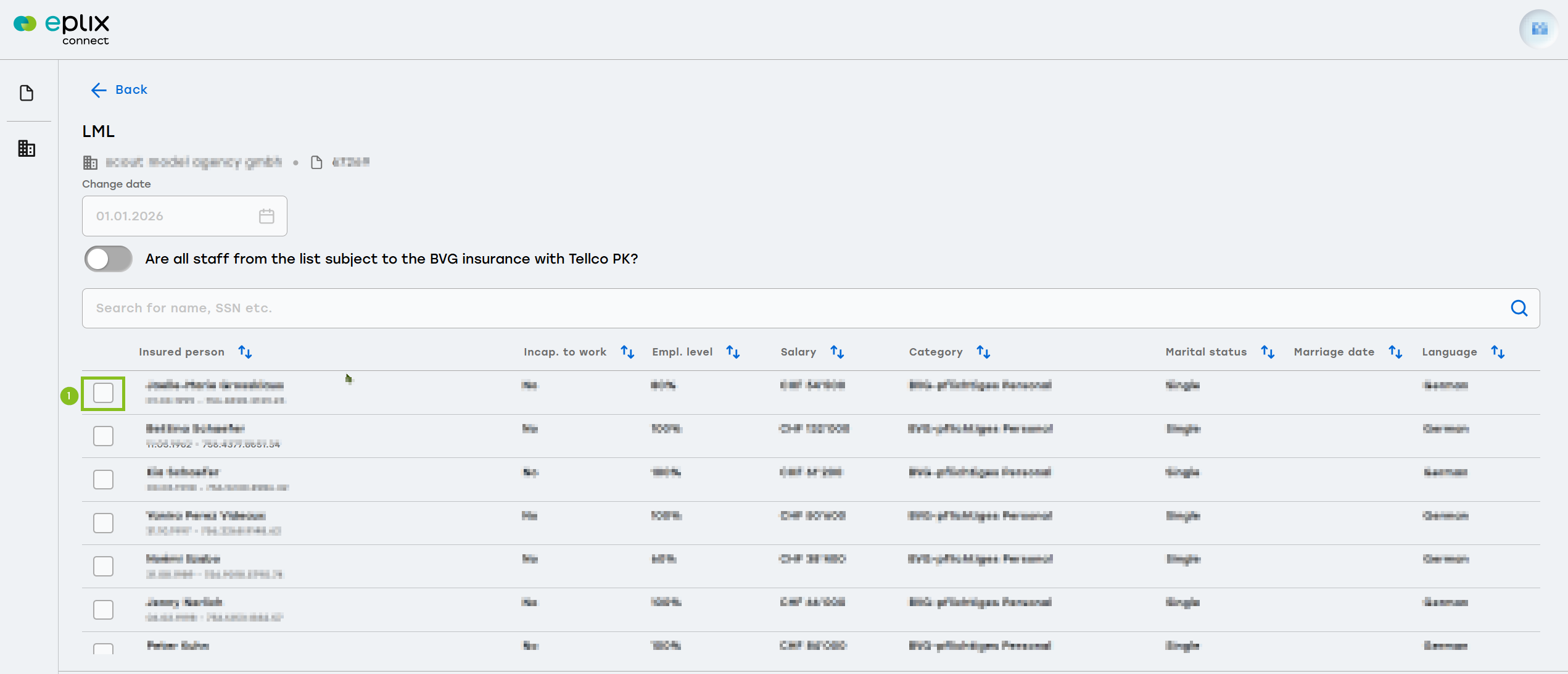This screenshot has height=674, width=1568.
Task: Sort by Salary arrows
Action: click(837, 352)
